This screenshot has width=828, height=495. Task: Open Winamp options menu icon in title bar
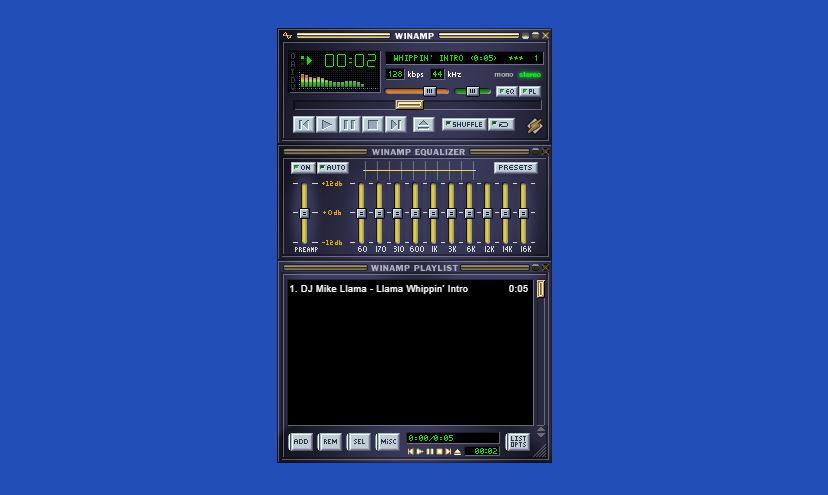[x=288, y=35]
